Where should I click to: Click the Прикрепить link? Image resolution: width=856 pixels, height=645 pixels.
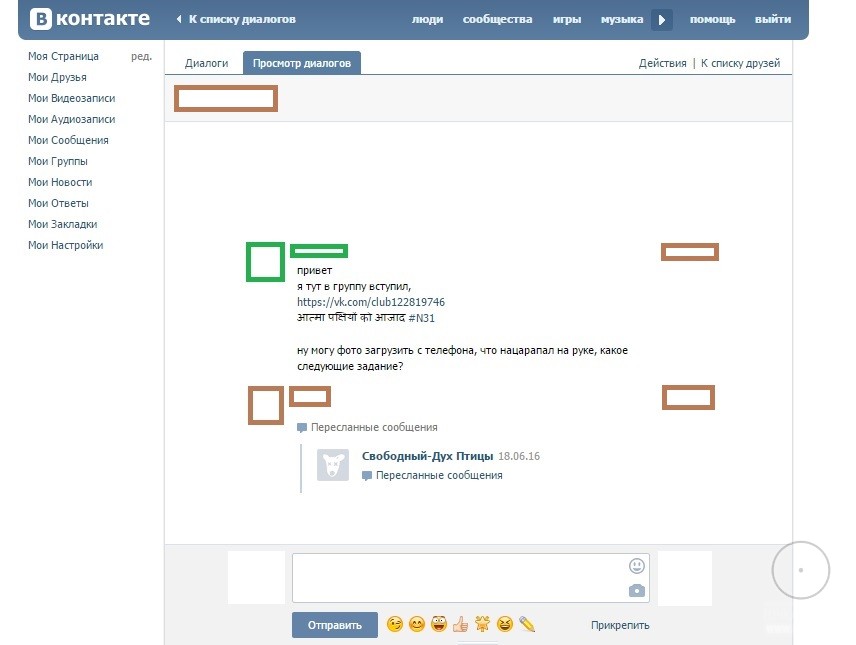click(x=618, y=623)
